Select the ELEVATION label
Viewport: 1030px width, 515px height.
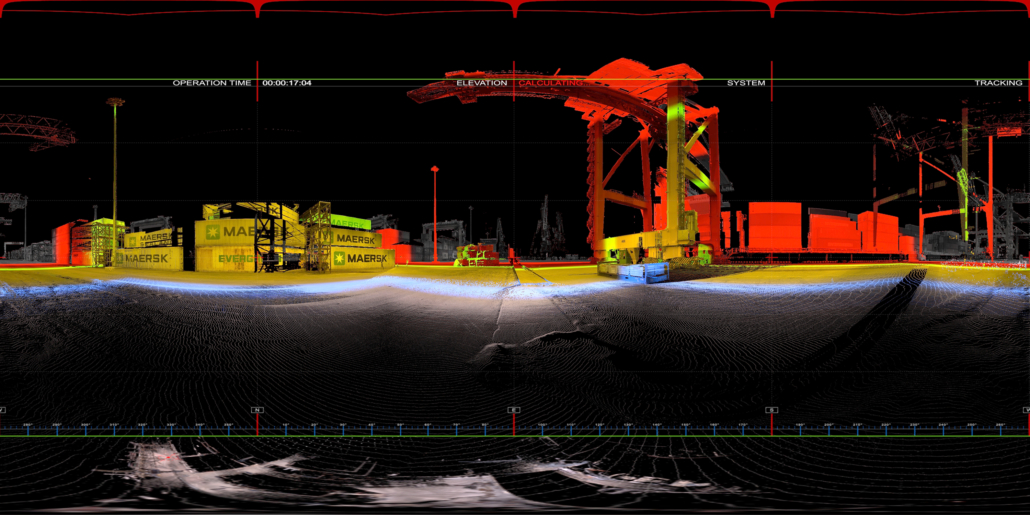(x=482, y=83)
